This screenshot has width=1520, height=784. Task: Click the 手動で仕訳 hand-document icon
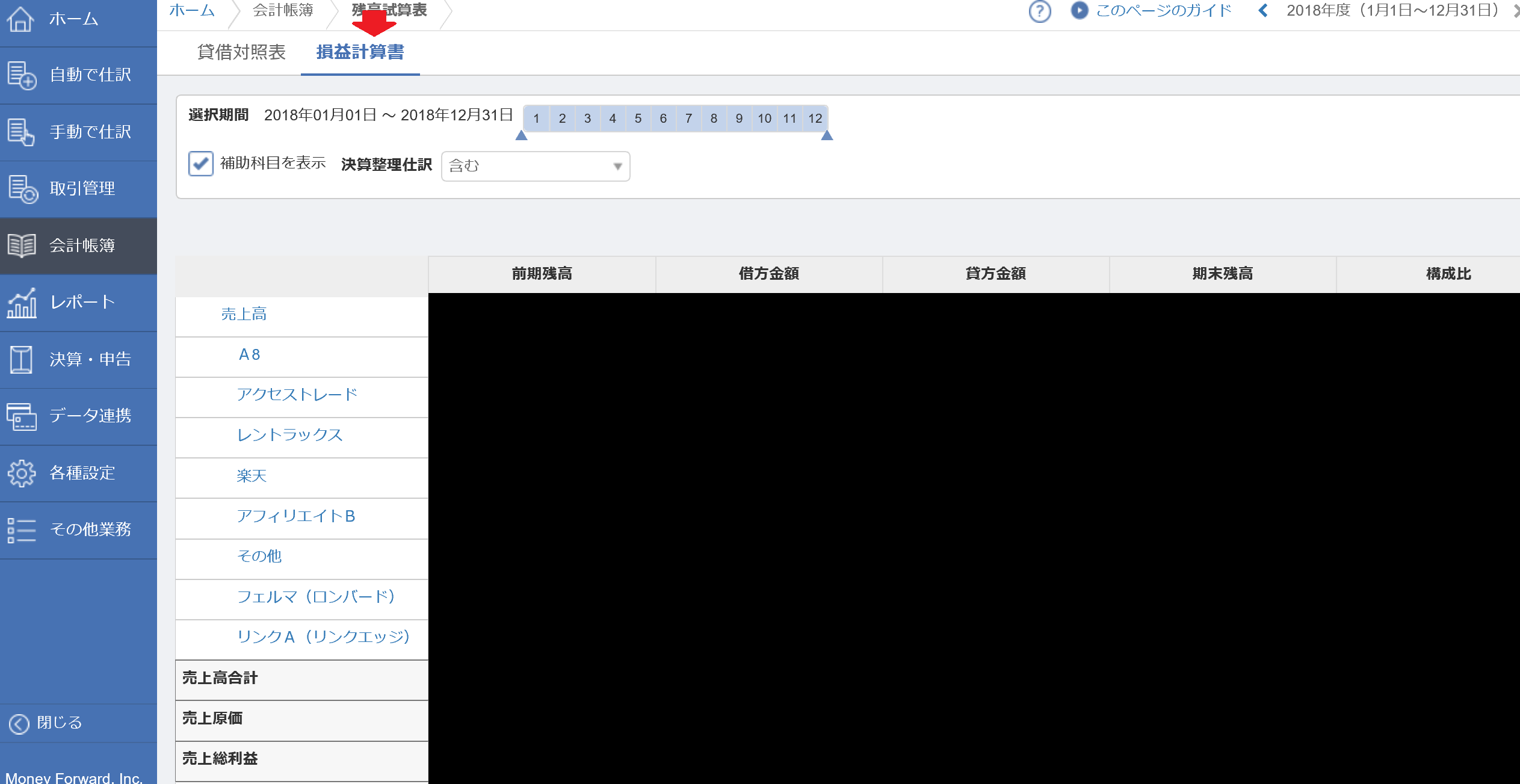click(21, 132)
